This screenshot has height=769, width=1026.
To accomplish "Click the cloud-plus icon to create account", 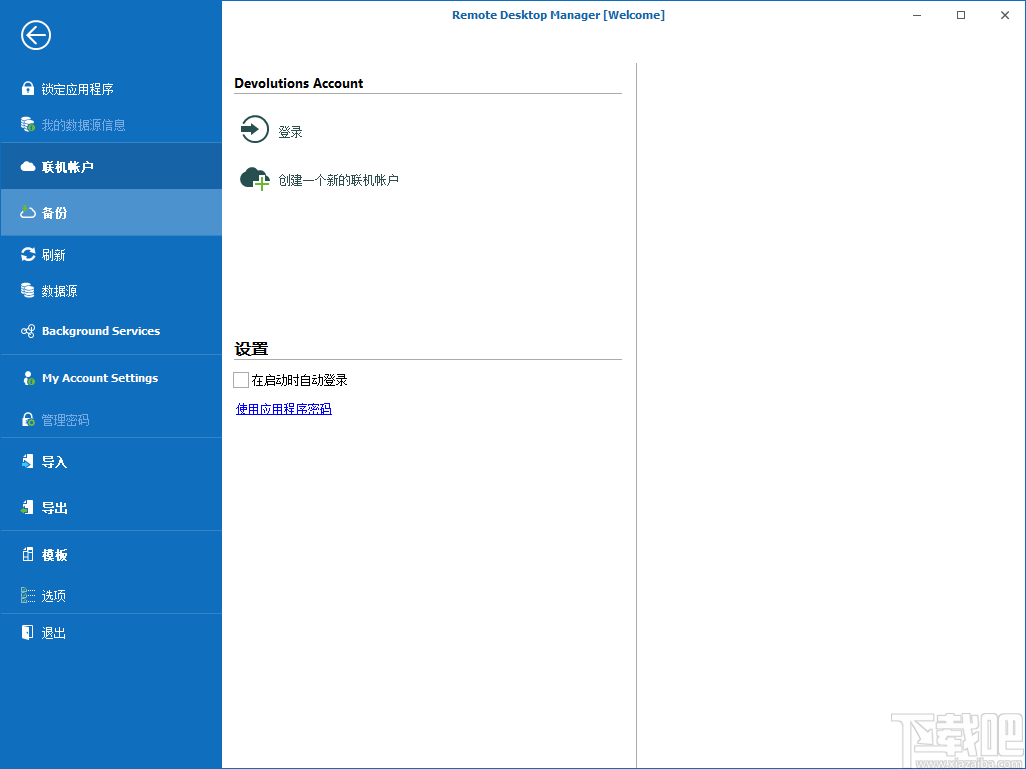I will click(x=254, y=178).
